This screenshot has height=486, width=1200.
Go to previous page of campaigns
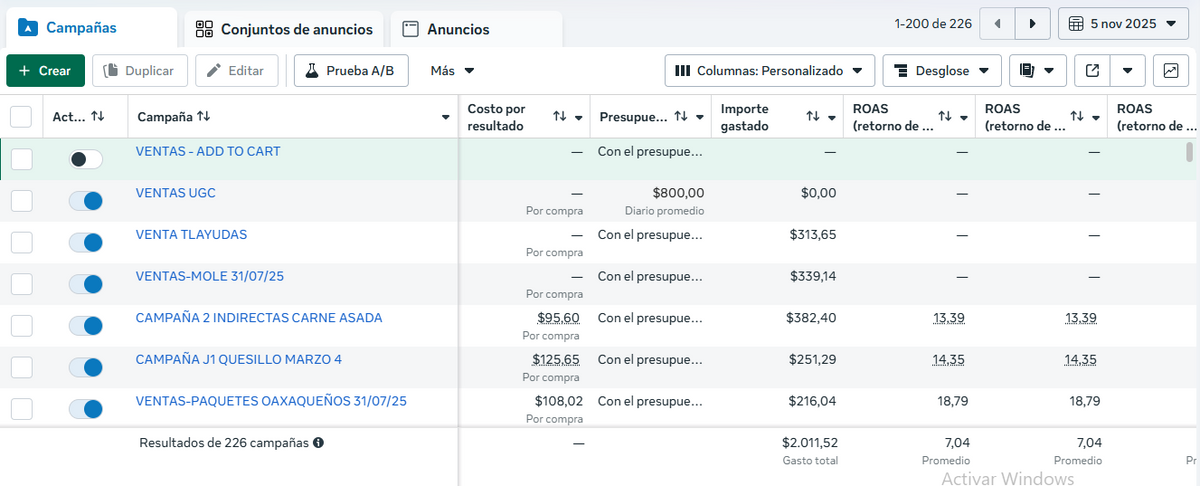tap(997, 23)
